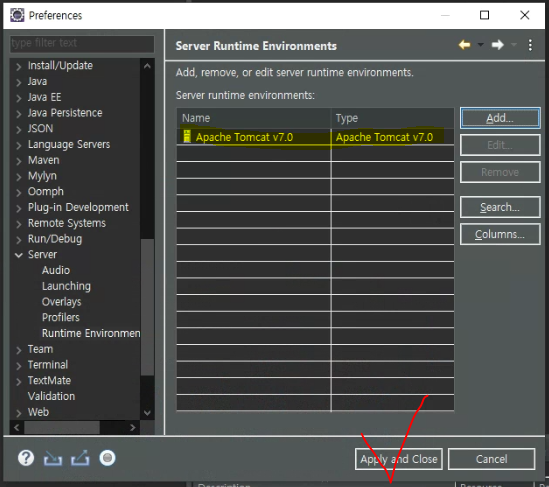Click the tree horizontal scrollbar thumb
Viewport: 549px width, 487px height.
point(62,427)
